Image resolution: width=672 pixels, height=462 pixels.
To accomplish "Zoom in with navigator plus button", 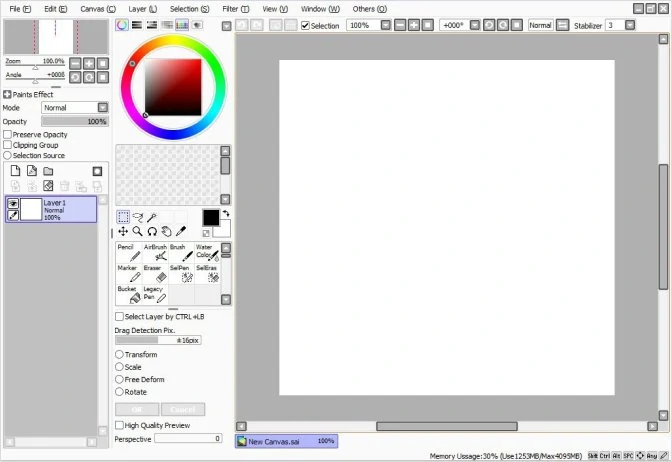I will (89, 64).
